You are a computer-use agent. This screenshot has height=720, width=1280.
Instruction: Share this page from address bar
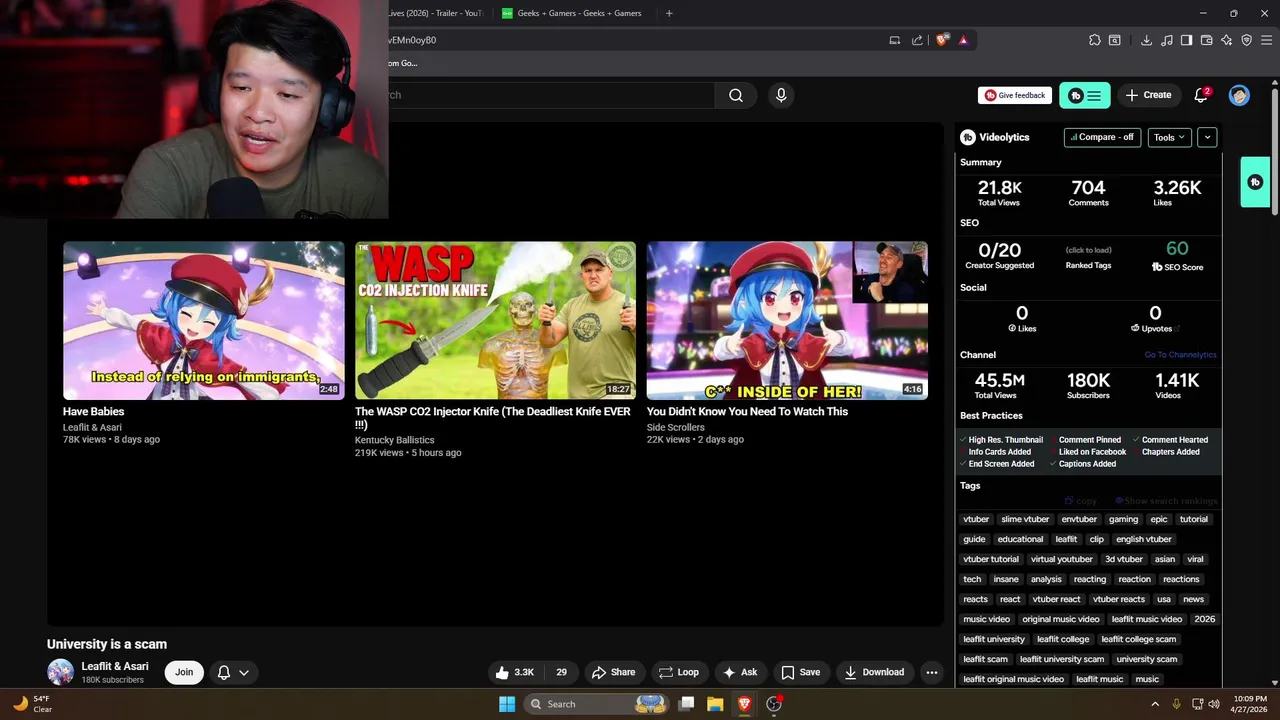(x=917, y=40)
